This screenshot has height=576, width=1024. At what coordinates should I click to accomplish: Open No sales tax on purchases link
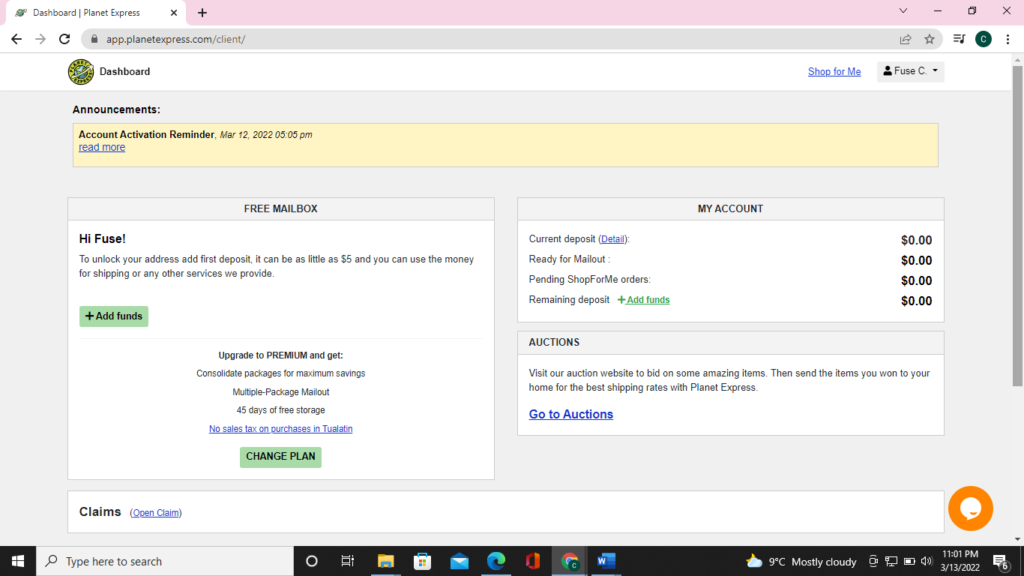[x=281, y=429]
